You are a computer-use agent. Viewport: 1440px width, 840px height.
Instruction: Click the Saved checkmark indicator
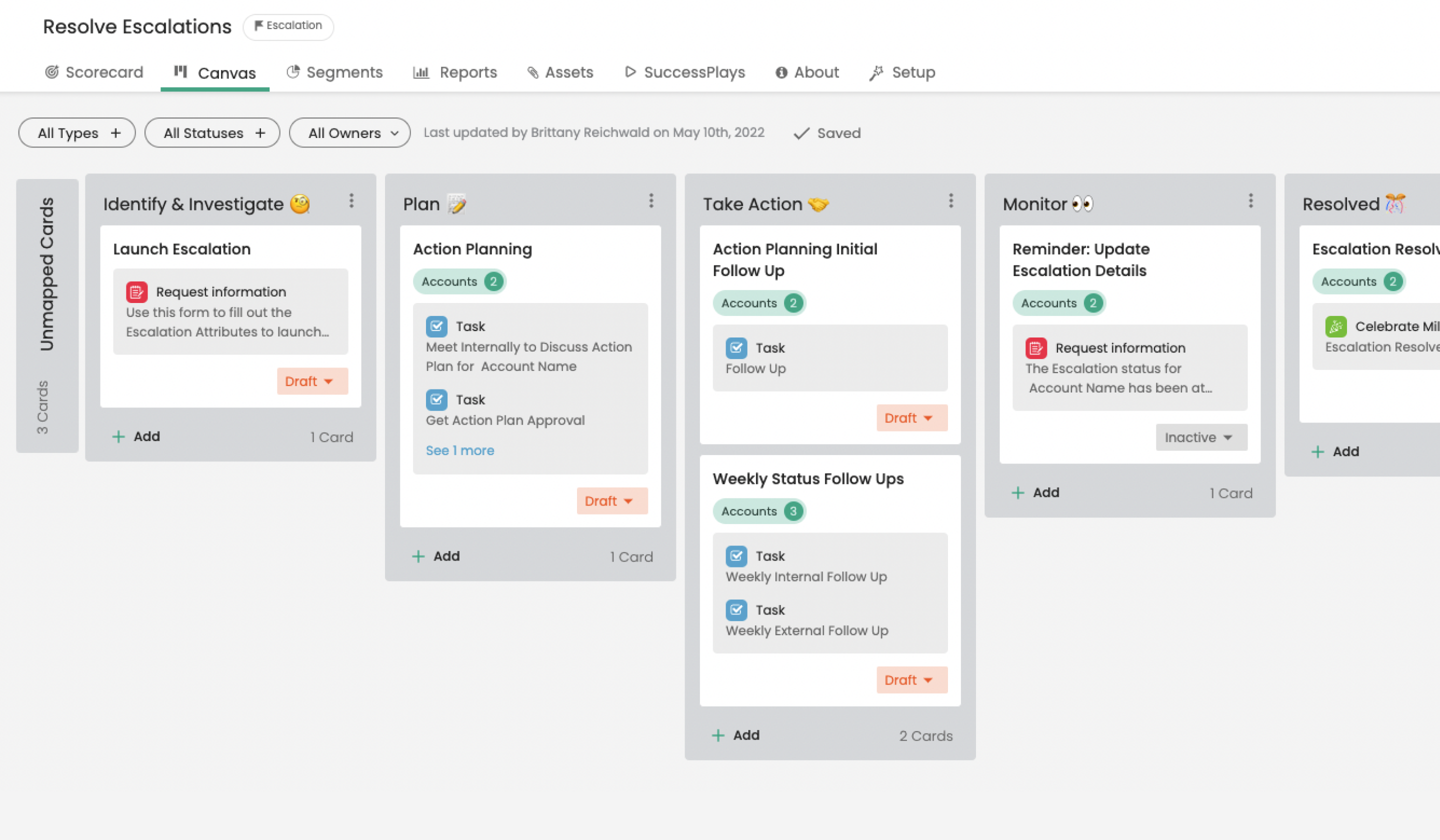pos(827,132)
